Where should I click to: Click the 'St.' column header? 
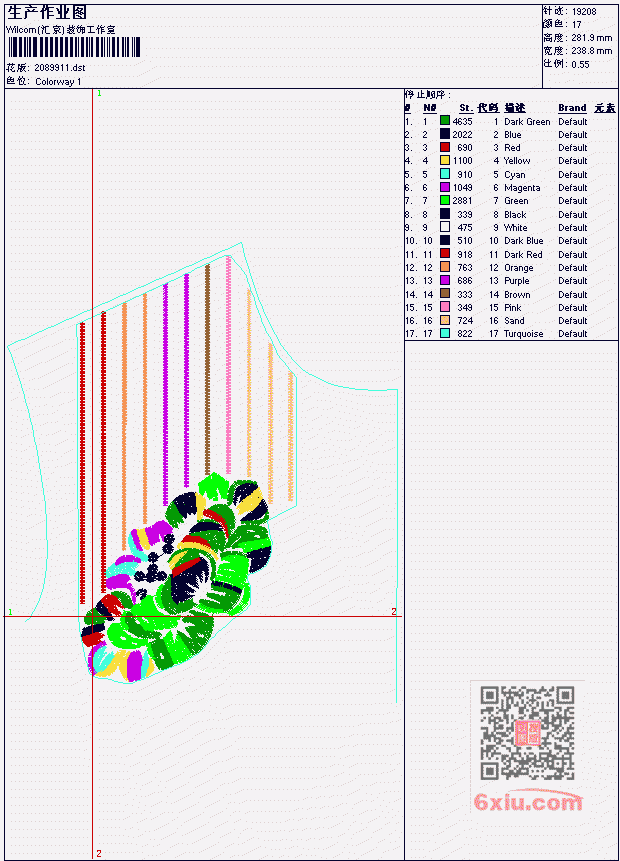pyautogui.click(x=466, y=108)
